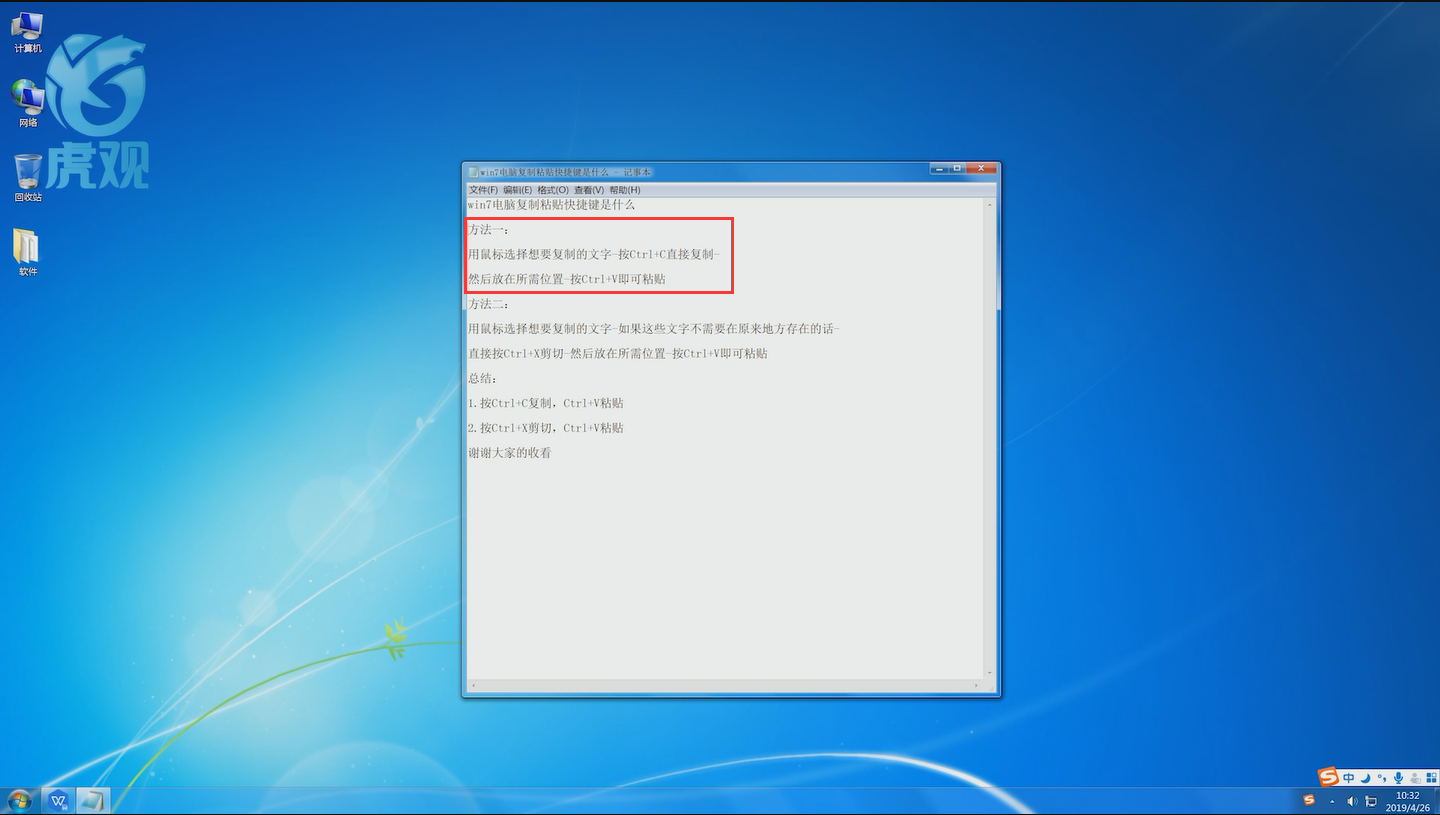Open the Sogou toolbox grid icon
Screen dimensions: 1440x815
(x=1431, y=778)
